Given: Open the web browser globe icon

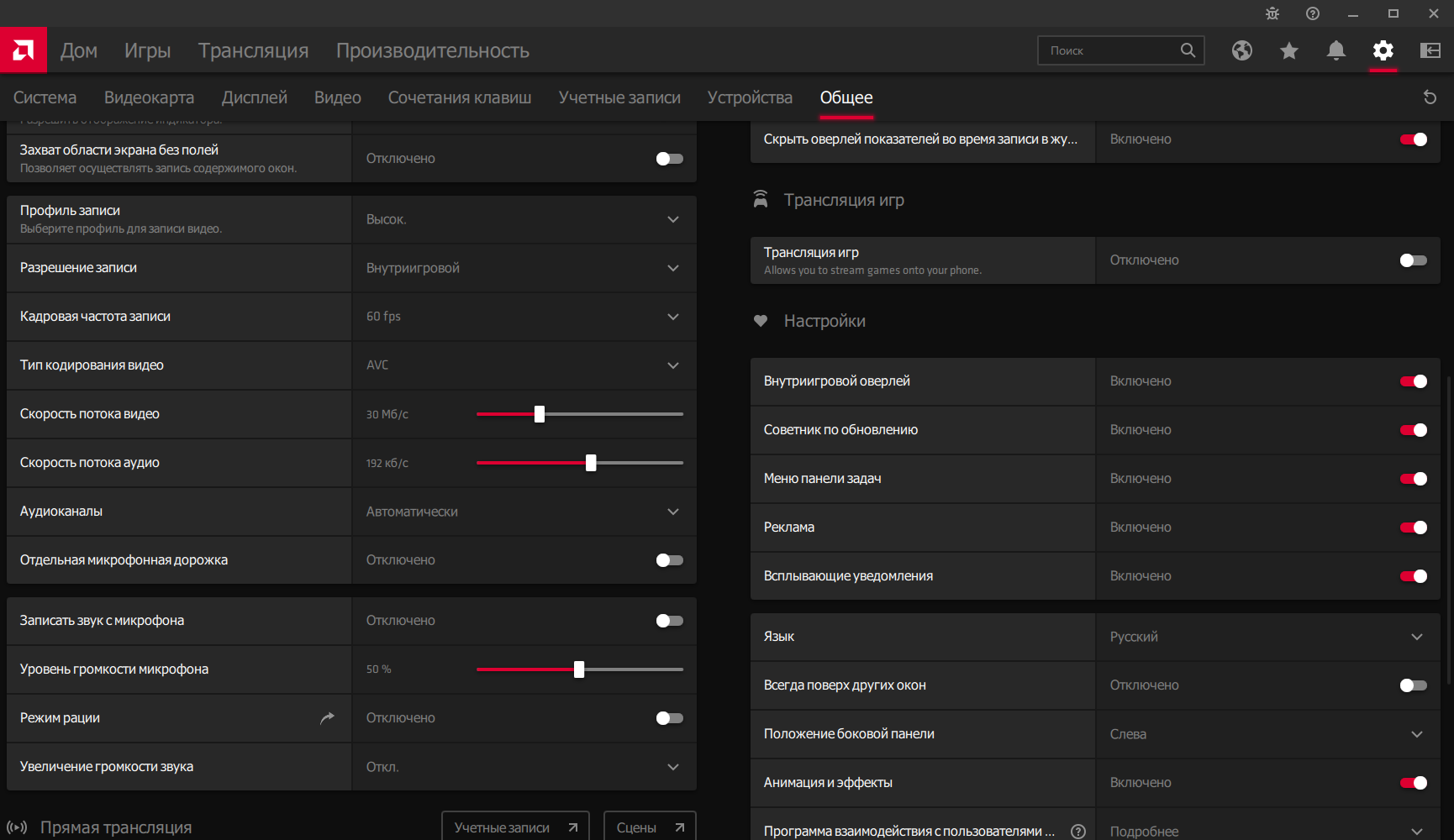Looking at the screenshot, I should coord(1241,50).
